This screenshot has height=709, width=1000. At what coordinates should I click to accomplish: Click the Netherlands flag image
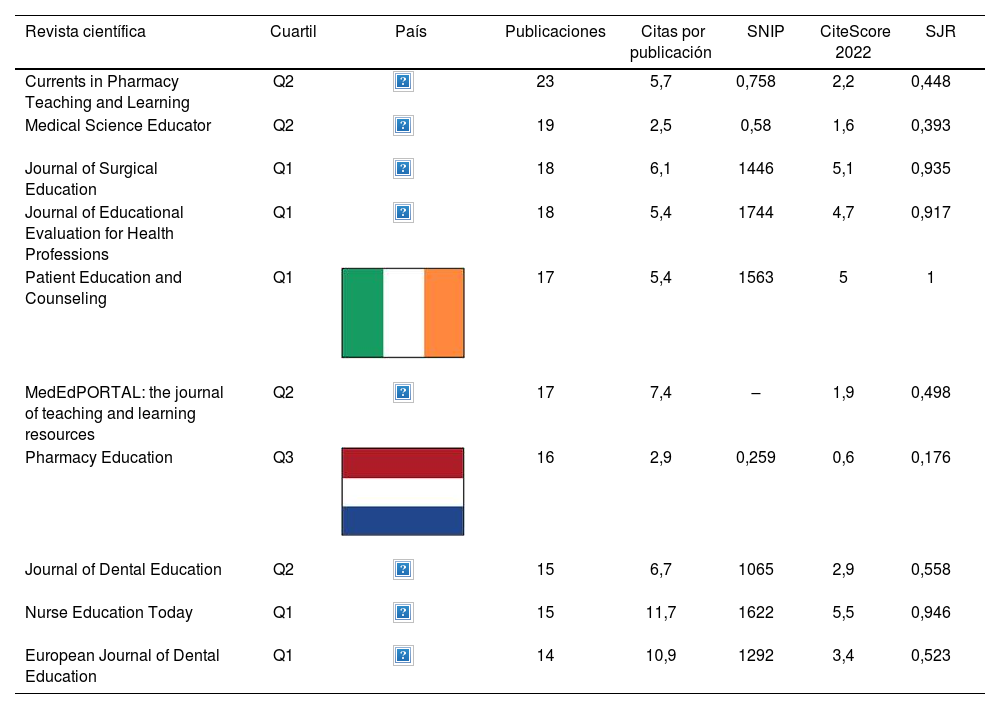(403, 492)
